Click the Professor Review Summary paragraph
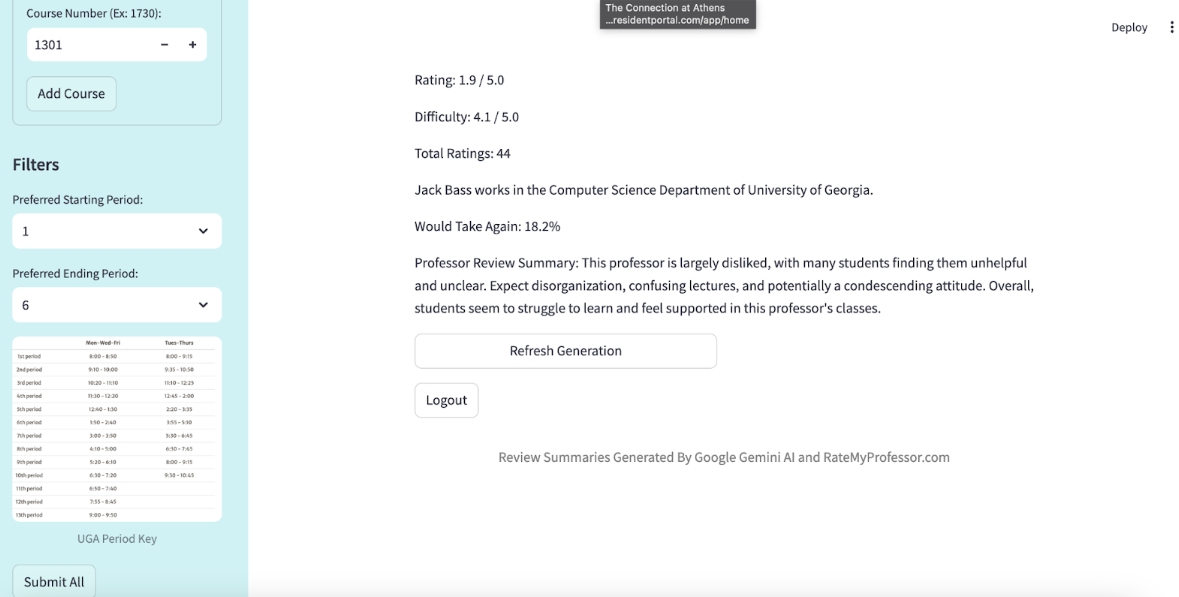 click(724, 286)
